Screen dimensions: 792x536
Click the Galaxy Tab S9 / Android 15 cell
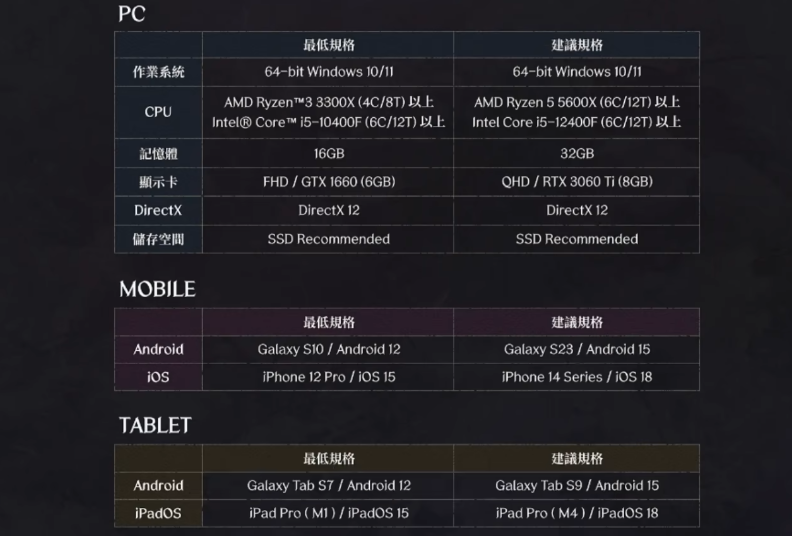(577, 485)
